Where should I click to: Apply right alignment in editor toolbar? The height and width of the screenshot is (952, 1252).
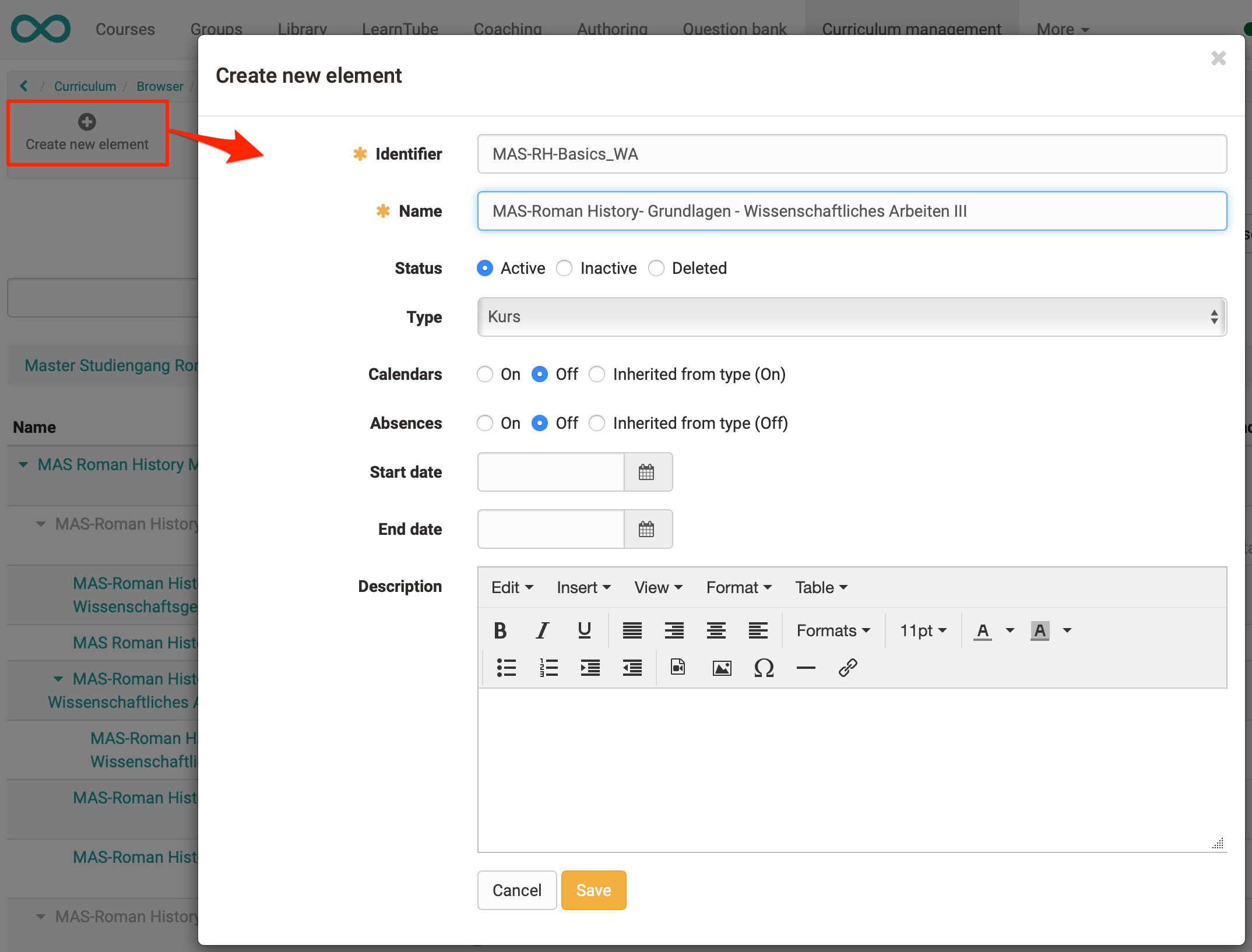[674, 630]
